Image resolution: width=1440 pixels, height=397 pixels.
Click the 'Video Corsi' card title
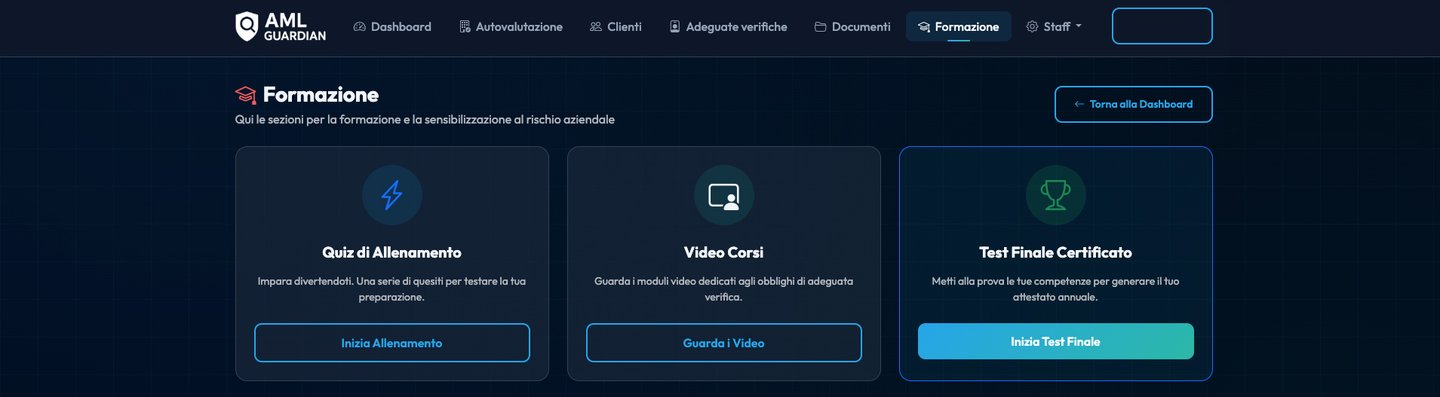(x=724, y=252)
